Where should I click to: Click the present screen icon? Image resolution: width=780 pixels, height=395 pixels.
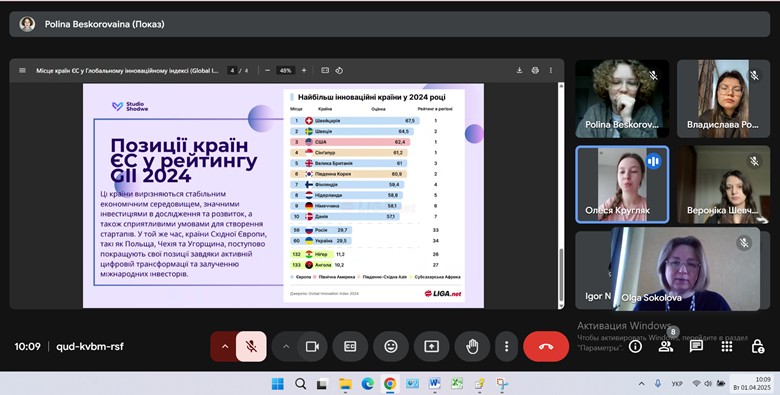click(x=431, y=347)
